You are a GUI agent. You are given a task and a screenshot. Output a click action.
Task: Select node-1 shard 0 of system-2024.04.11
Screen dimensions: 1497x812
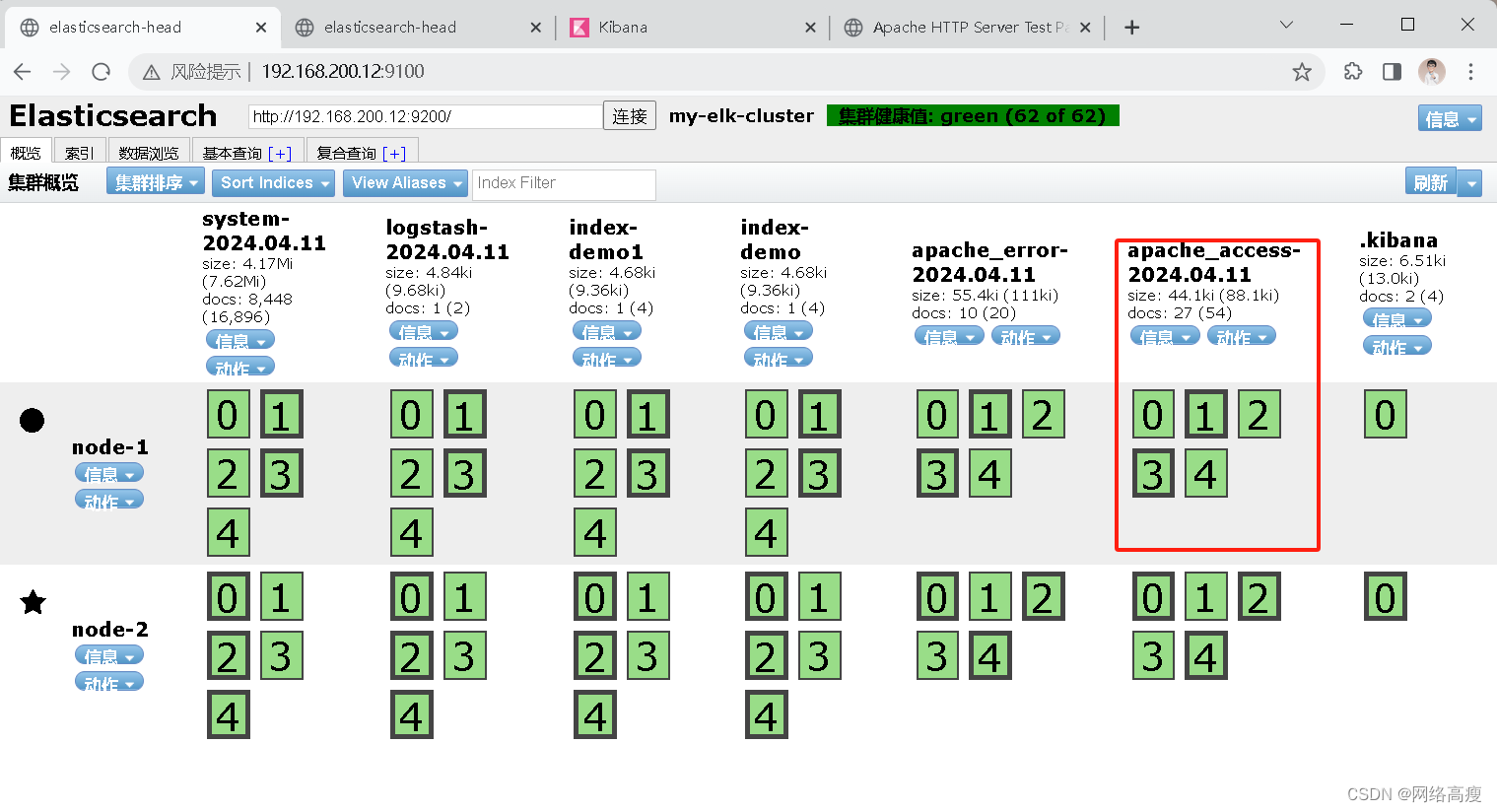[x=228, y=414]
